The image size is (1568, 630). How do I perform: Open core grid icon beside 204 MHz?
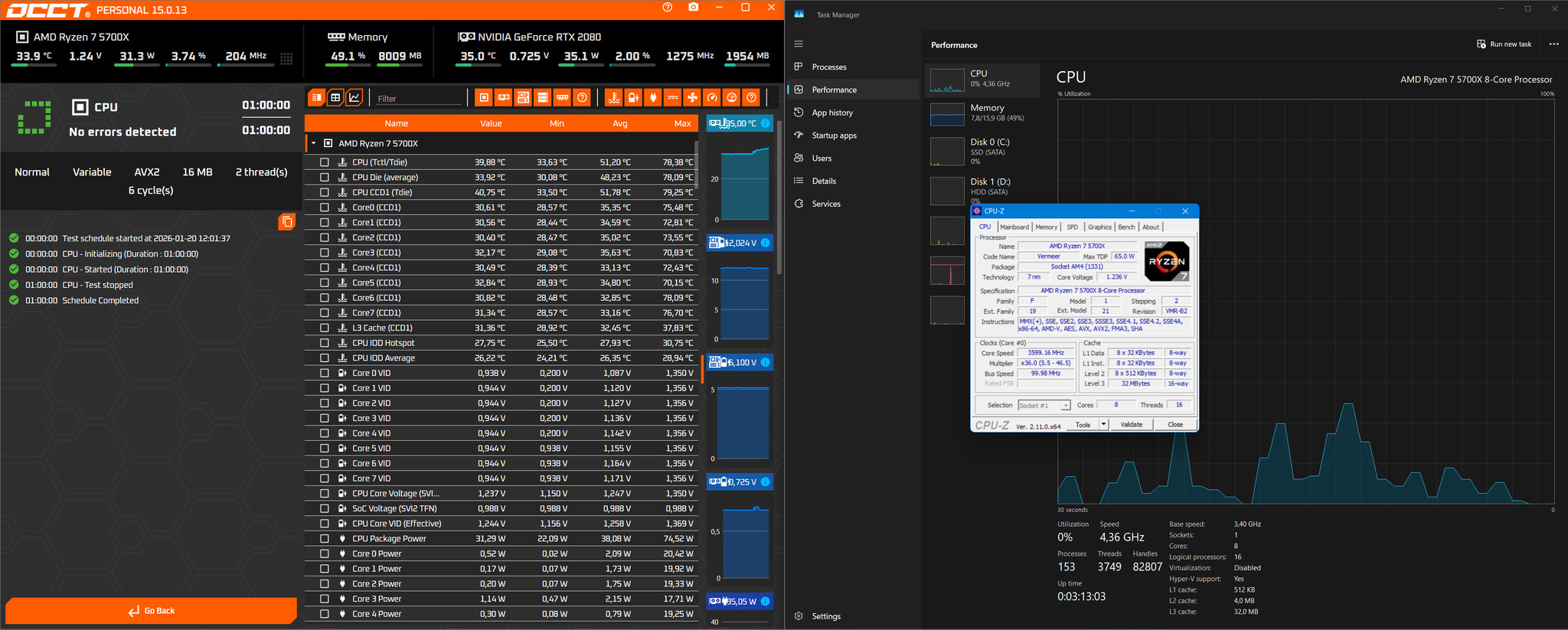click(286, 58)
